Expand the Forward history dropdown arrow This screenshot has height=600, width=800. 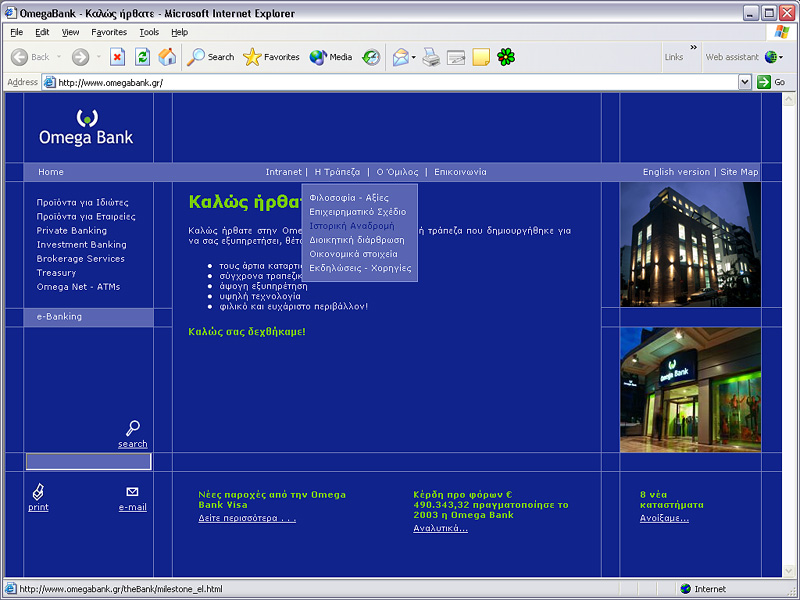98,57
